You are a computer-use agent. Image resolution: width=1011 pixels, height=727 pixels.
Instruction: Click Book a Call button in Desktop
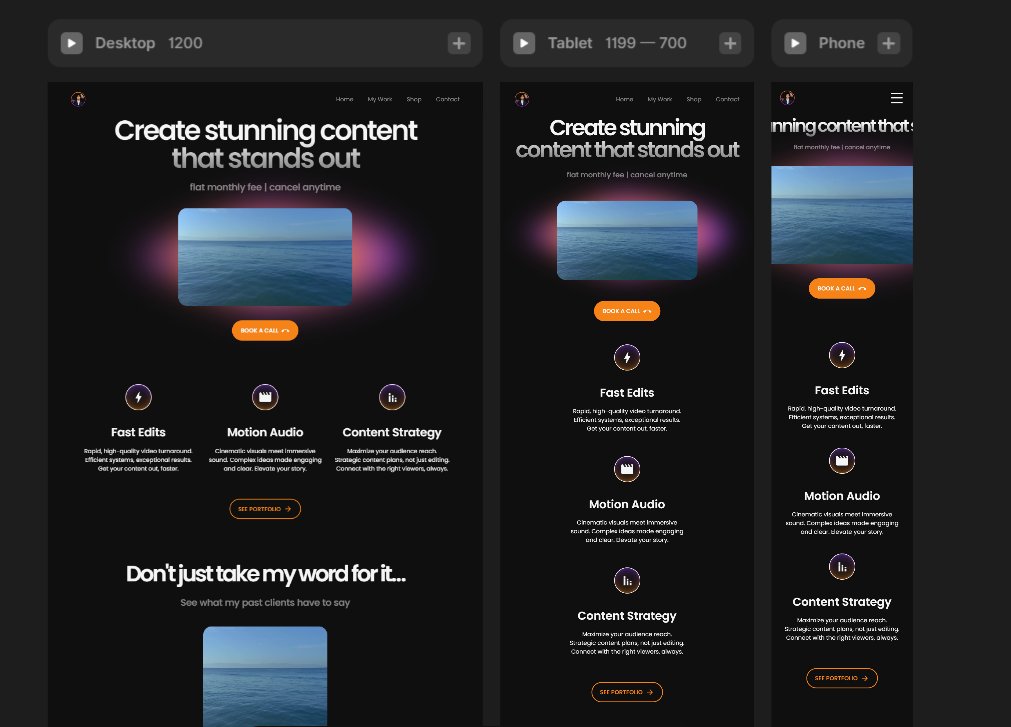coord(265,331)
